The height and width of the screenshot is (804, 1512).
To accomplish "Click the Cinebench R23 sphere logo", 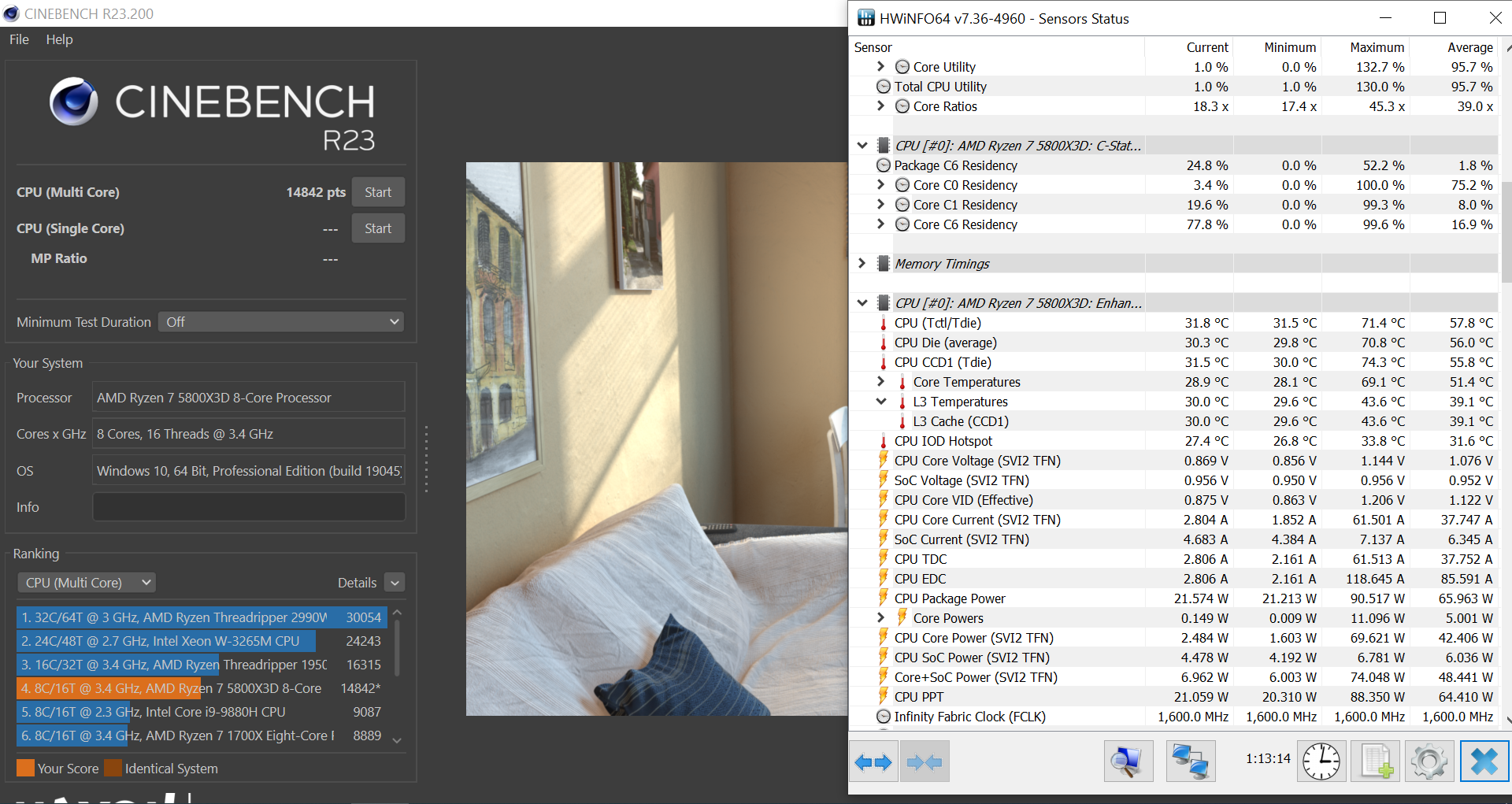I will (x=74, y=102).
